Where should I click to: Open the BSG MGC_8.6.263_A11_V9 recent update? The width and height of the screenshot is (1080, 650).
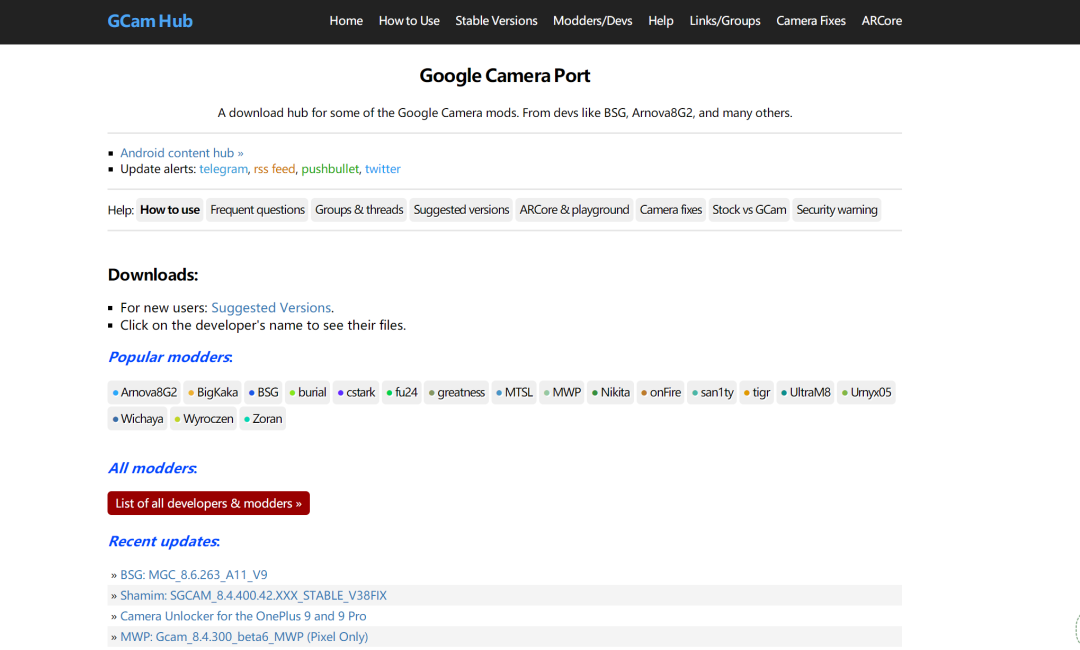pyautogui.click(x=193, y=575)
